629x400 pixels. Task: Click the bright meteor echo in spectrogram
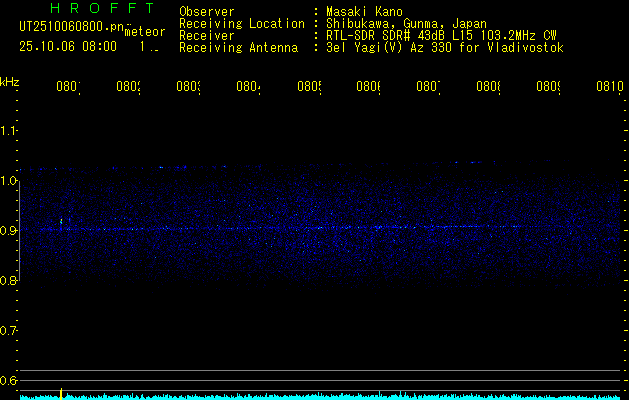[x=61, y=222]
